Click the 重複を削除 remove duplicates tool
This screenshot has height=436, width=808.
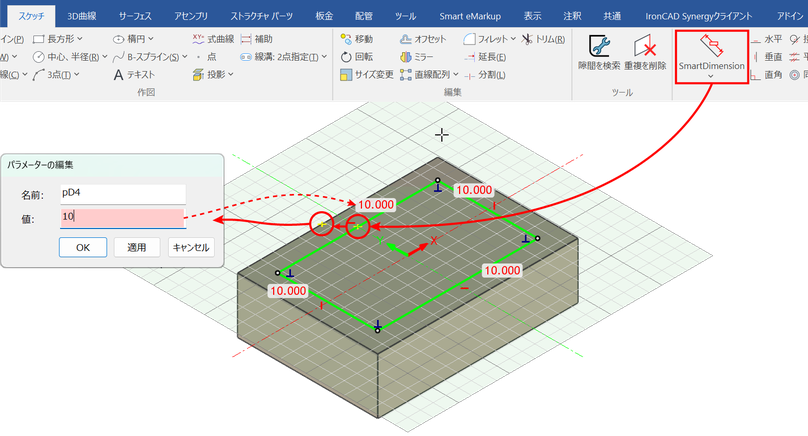[x=645, y=53]
